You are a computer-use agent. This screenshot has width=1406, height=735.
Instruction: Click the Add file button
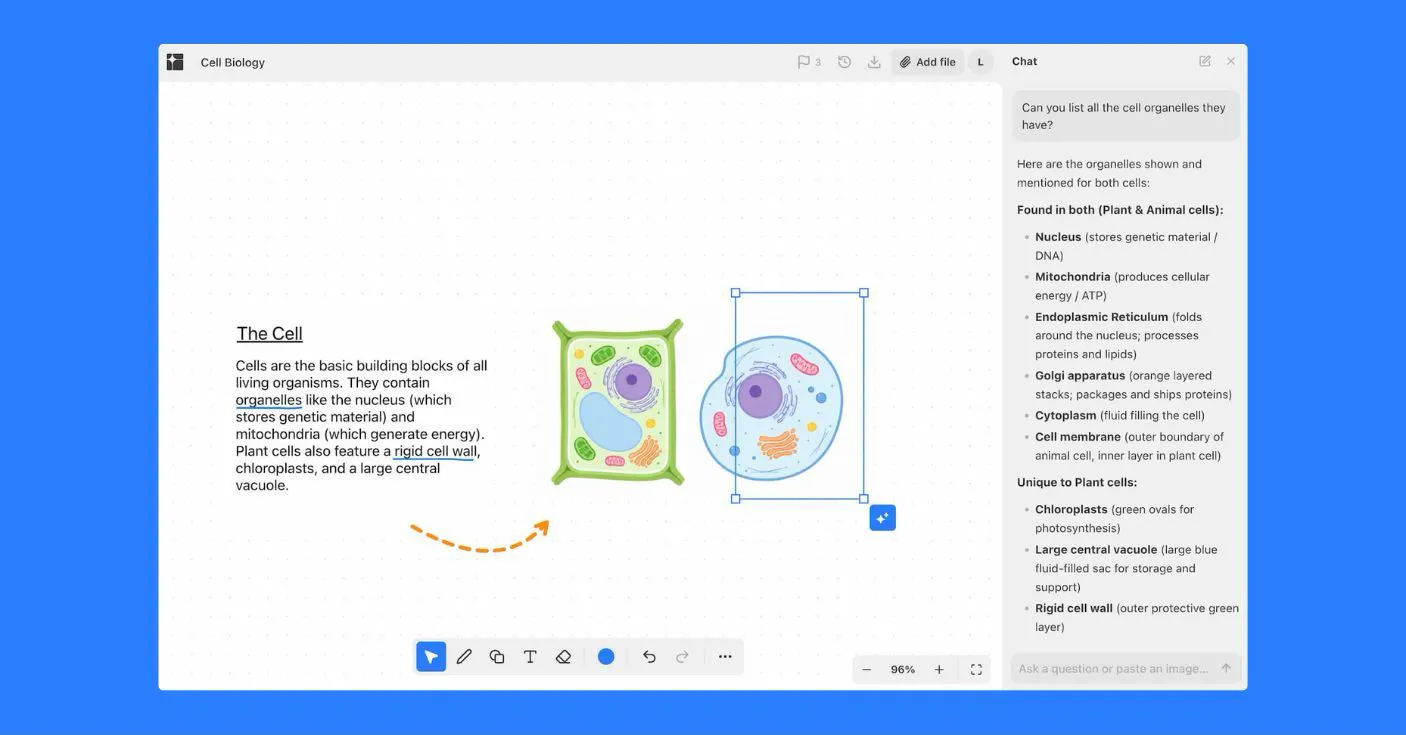pos(928,62)
